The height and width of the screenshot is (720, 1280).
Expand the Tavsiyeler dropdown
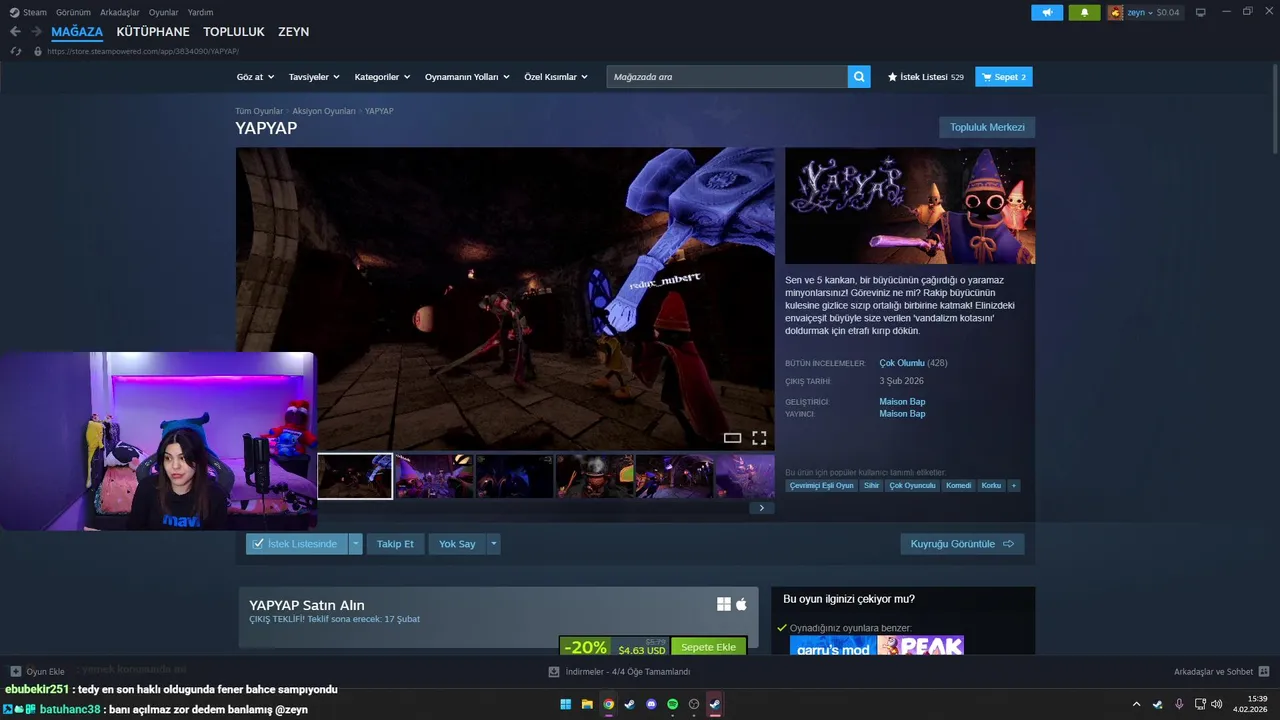(314, 77)
